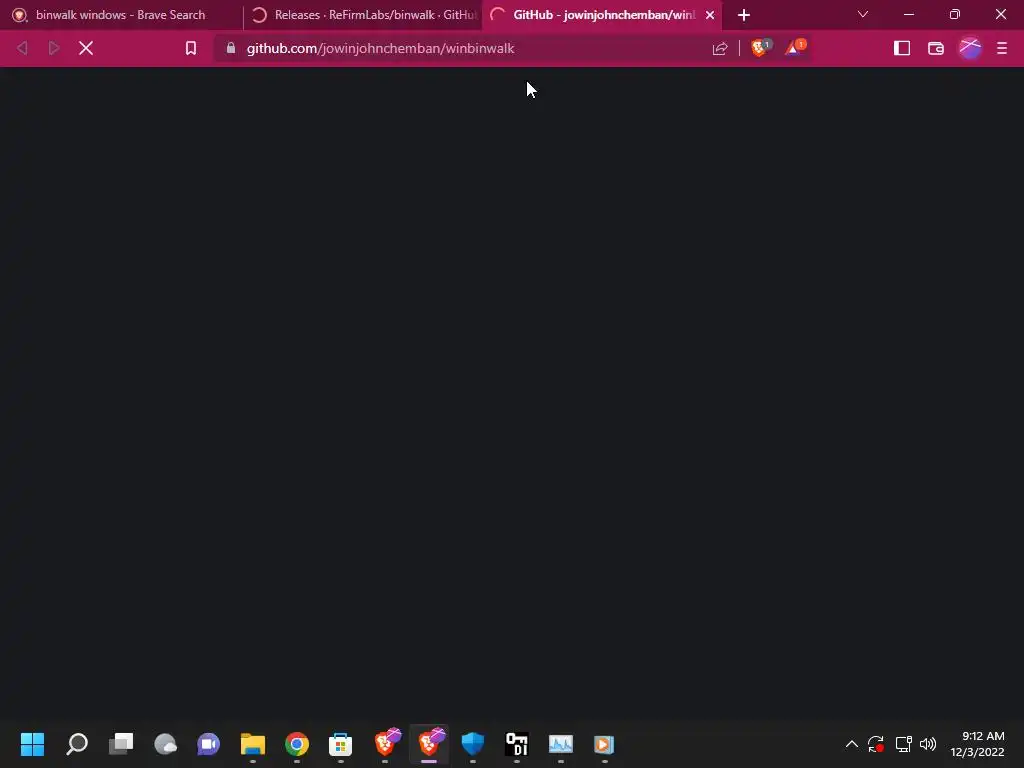Image resolution: width=1024 pixels, height=768 pixels.
Task: Open Brave Wallet
Action: (936, 48)
